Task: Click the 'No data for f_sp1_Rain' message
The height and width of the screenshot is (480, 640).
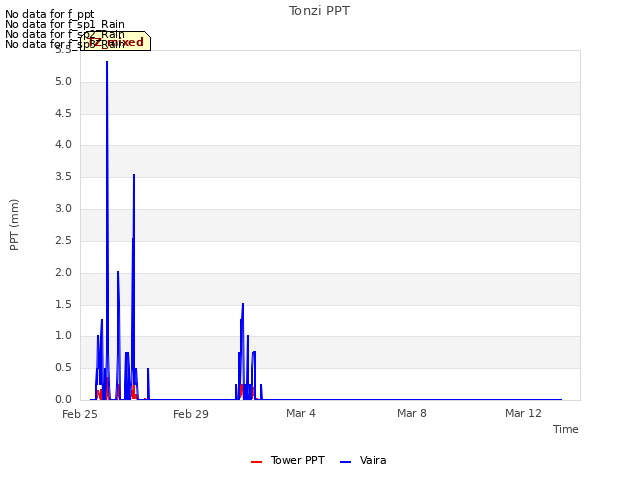Action: (65, 24)
